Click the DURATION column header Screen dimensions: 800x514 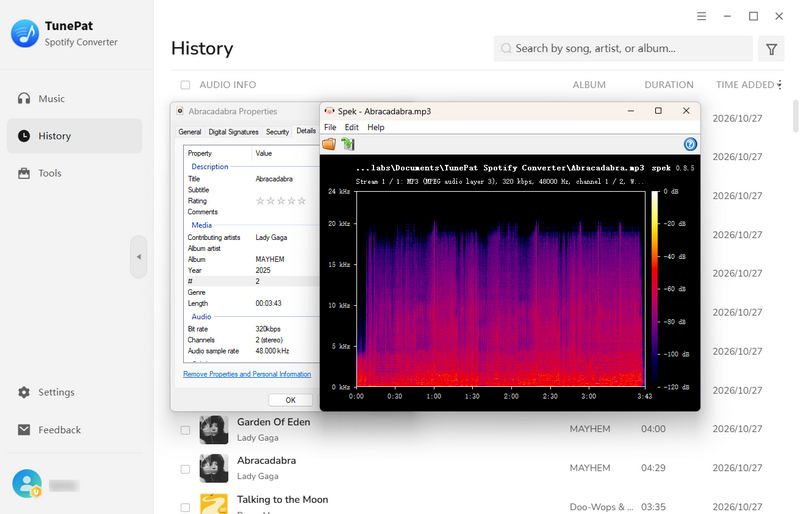pos(668,85)
